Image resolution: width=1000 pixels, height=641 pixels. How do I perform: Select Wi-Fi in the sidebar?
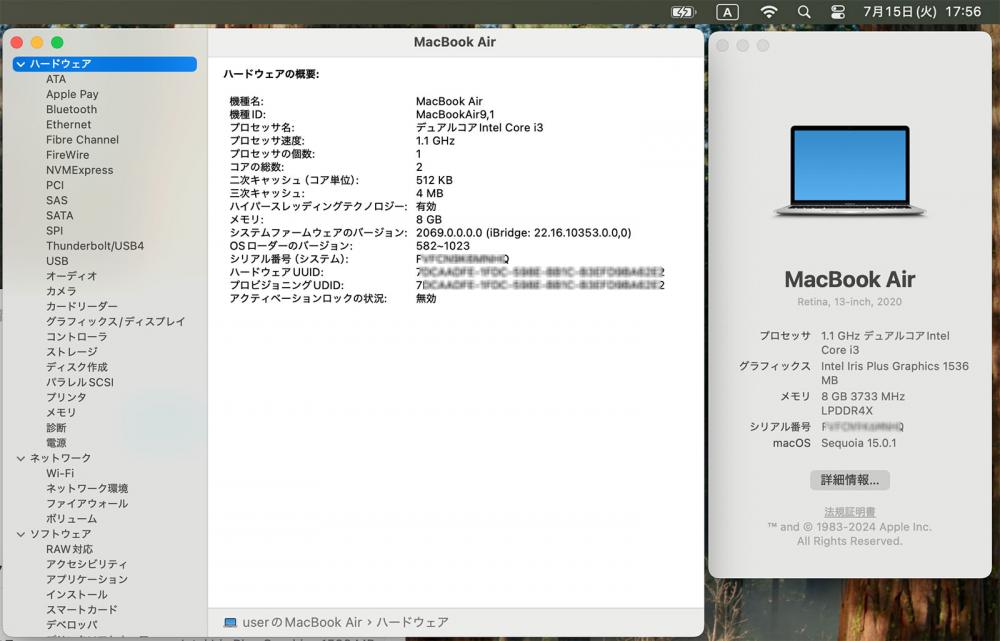click(60, 473)
